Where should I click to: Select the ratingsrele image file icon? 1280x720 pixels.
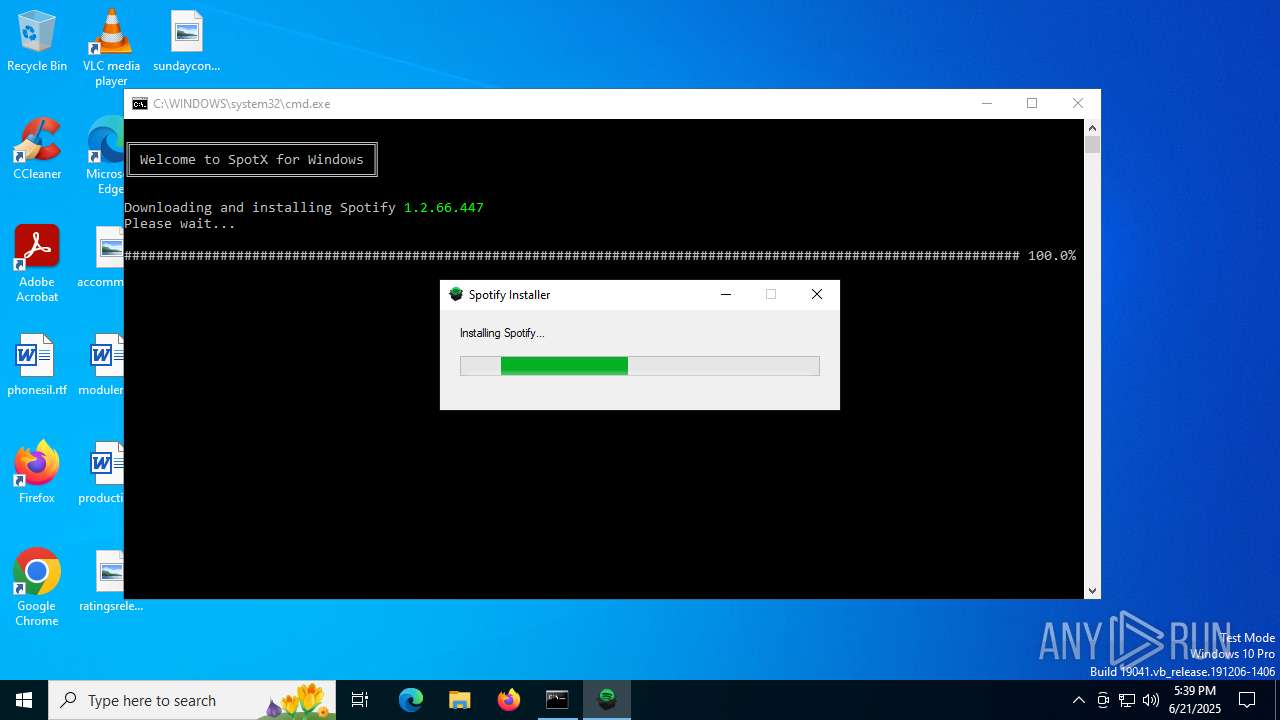click(111, 581)
